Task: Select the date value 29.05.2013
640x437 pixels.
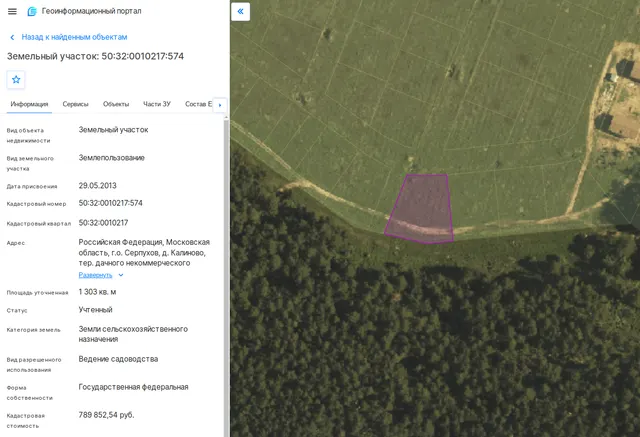Action: pyautogui.click(x=98, y=186)
